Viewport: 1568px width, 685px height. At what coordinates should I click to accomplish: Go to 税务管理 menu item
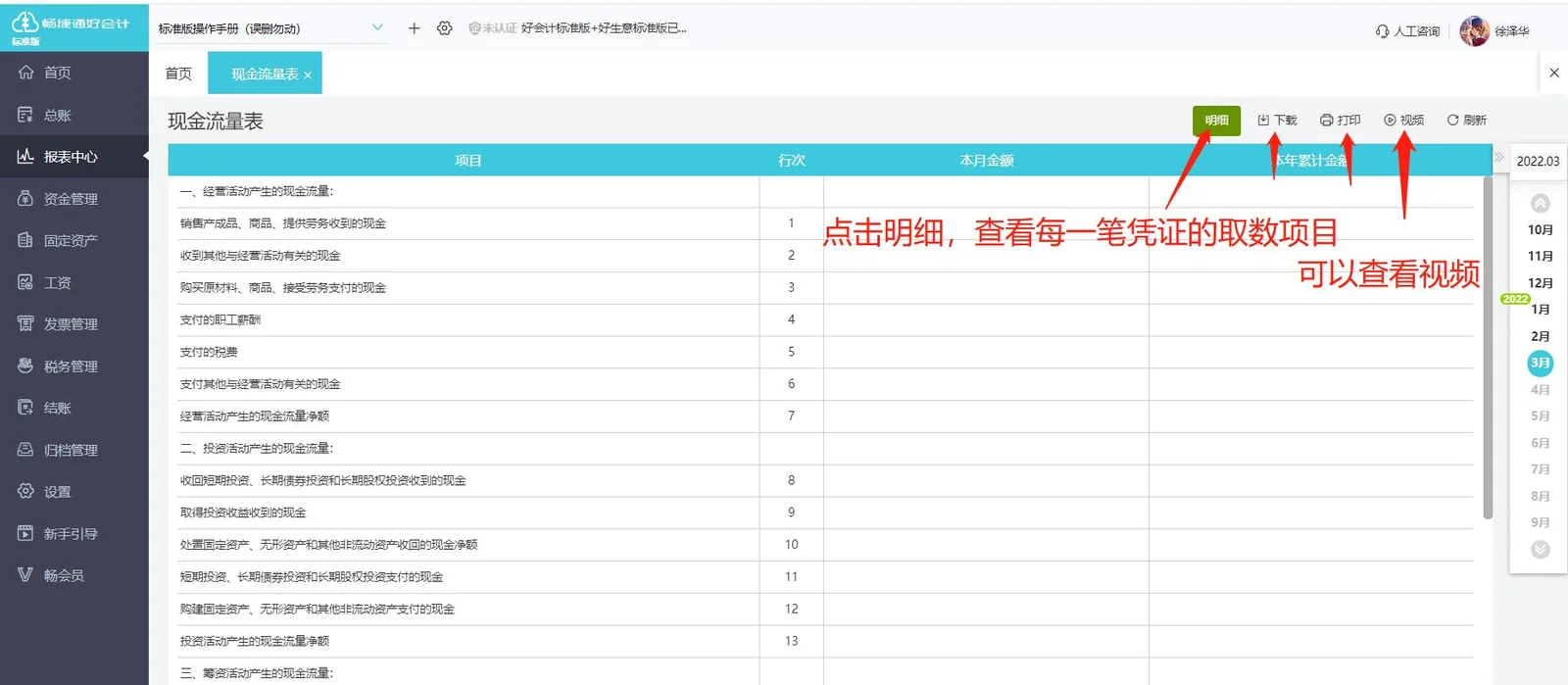point(74,366)
